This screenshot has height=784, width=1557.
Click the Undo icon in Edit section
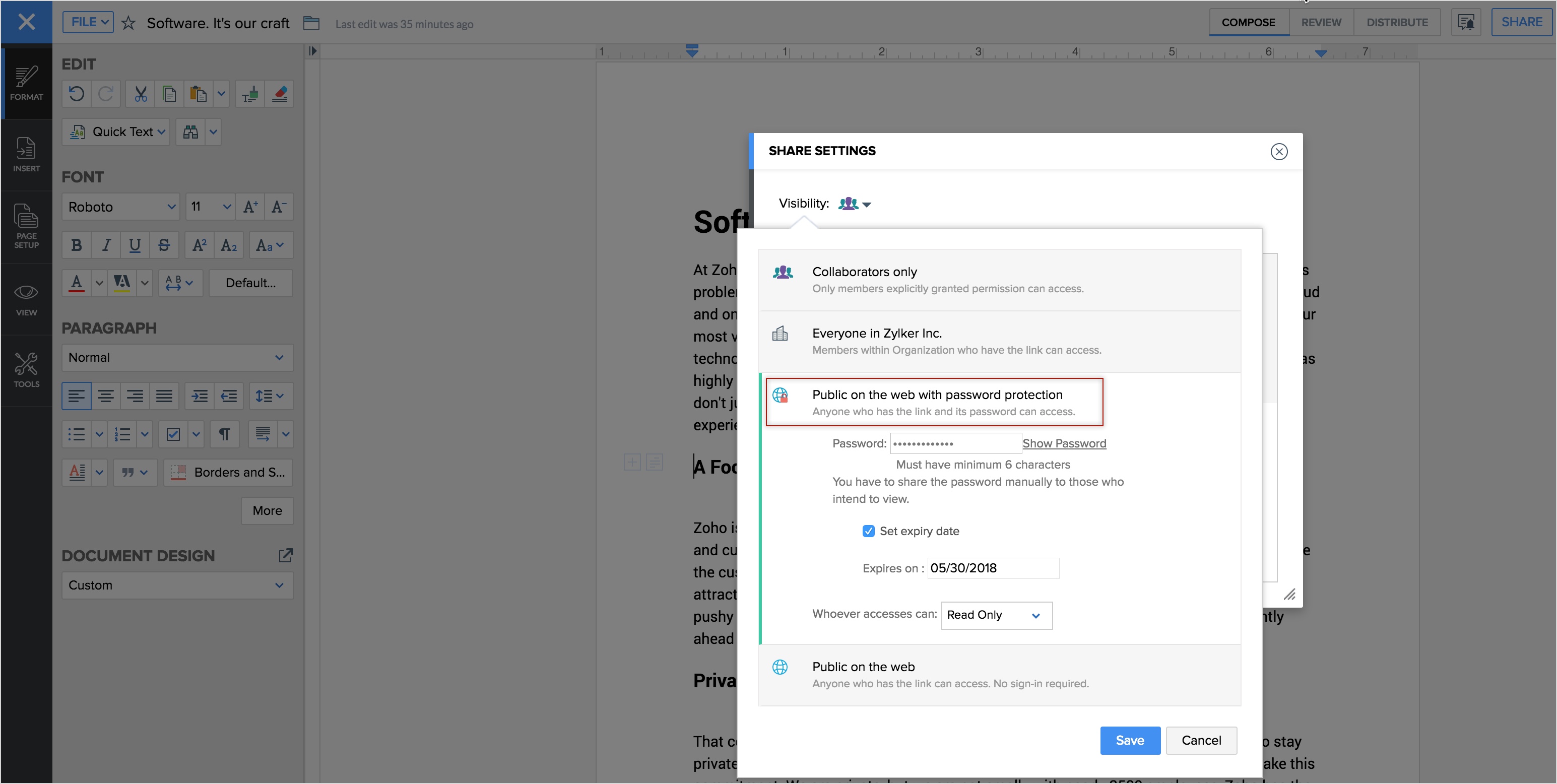(x=76, y=94)
